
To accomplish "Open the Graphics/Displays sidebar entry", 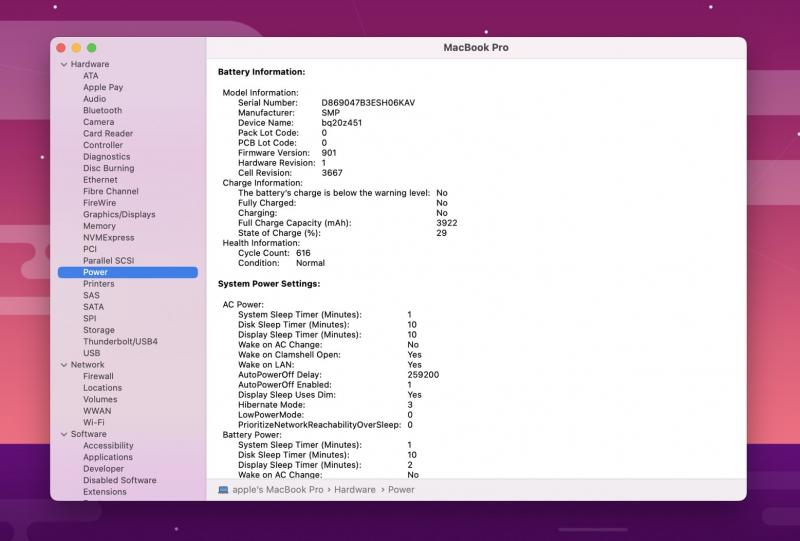I will click(119, 214).
